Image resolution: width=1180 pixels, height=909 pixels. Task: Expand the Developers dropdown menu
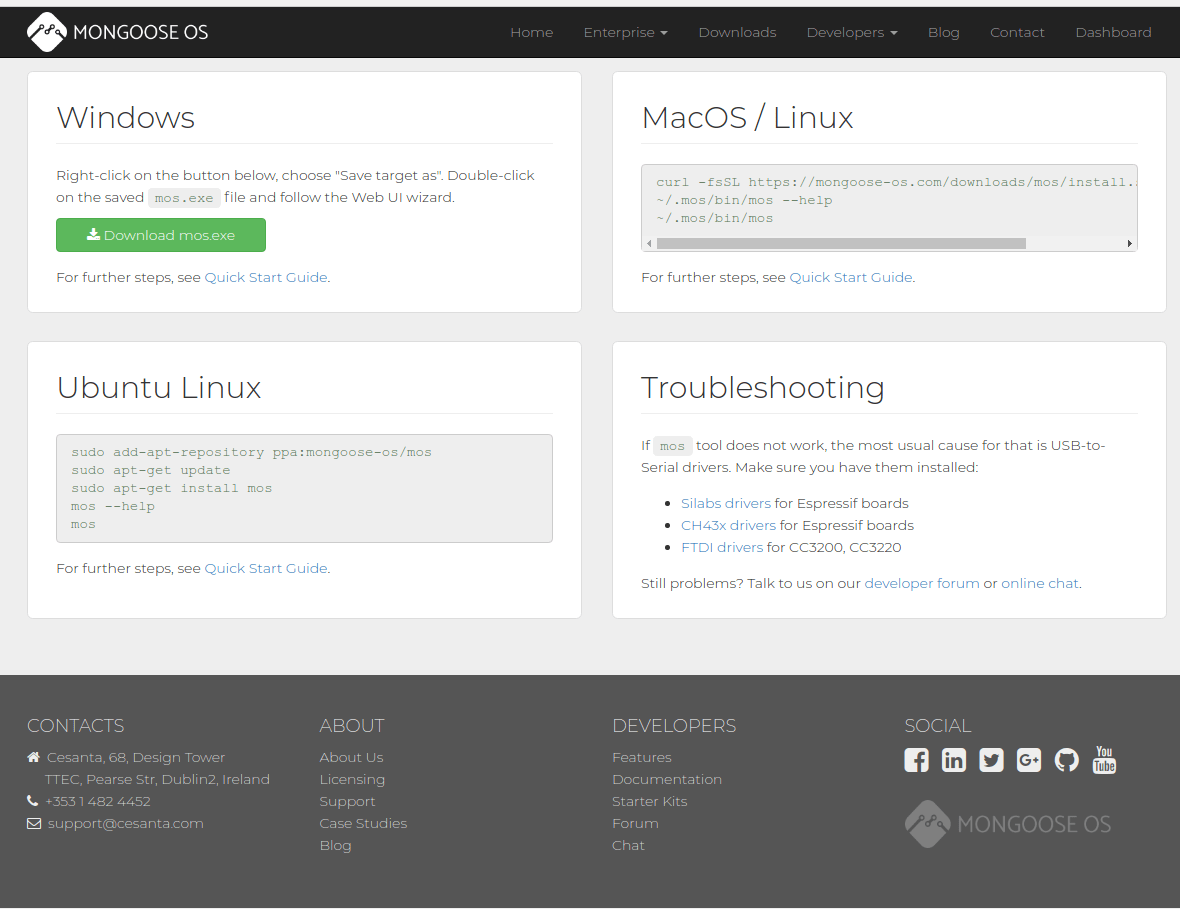tap(852, 32)
